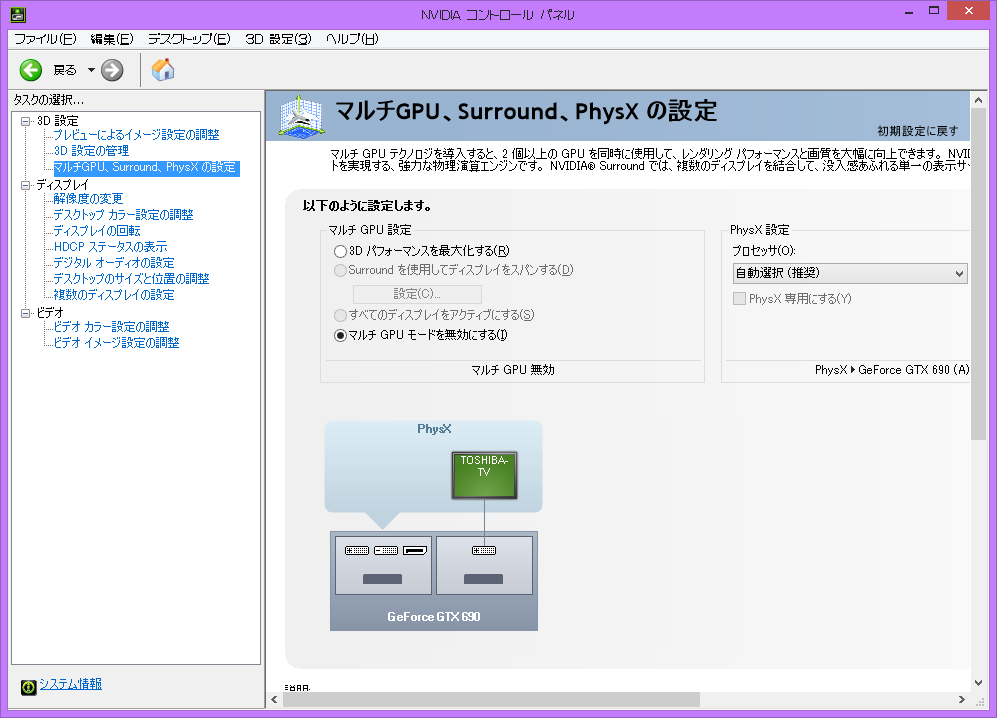Click the TOSHIBA-TV display icon

coord(484,474)
